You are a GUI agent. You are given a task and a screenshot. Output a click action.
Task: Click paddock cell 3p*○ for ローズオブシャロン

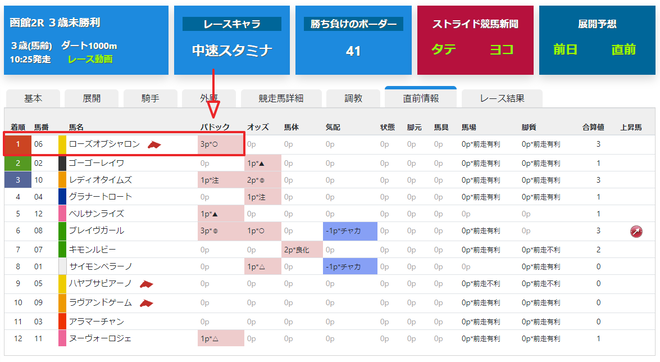[221, 144]
